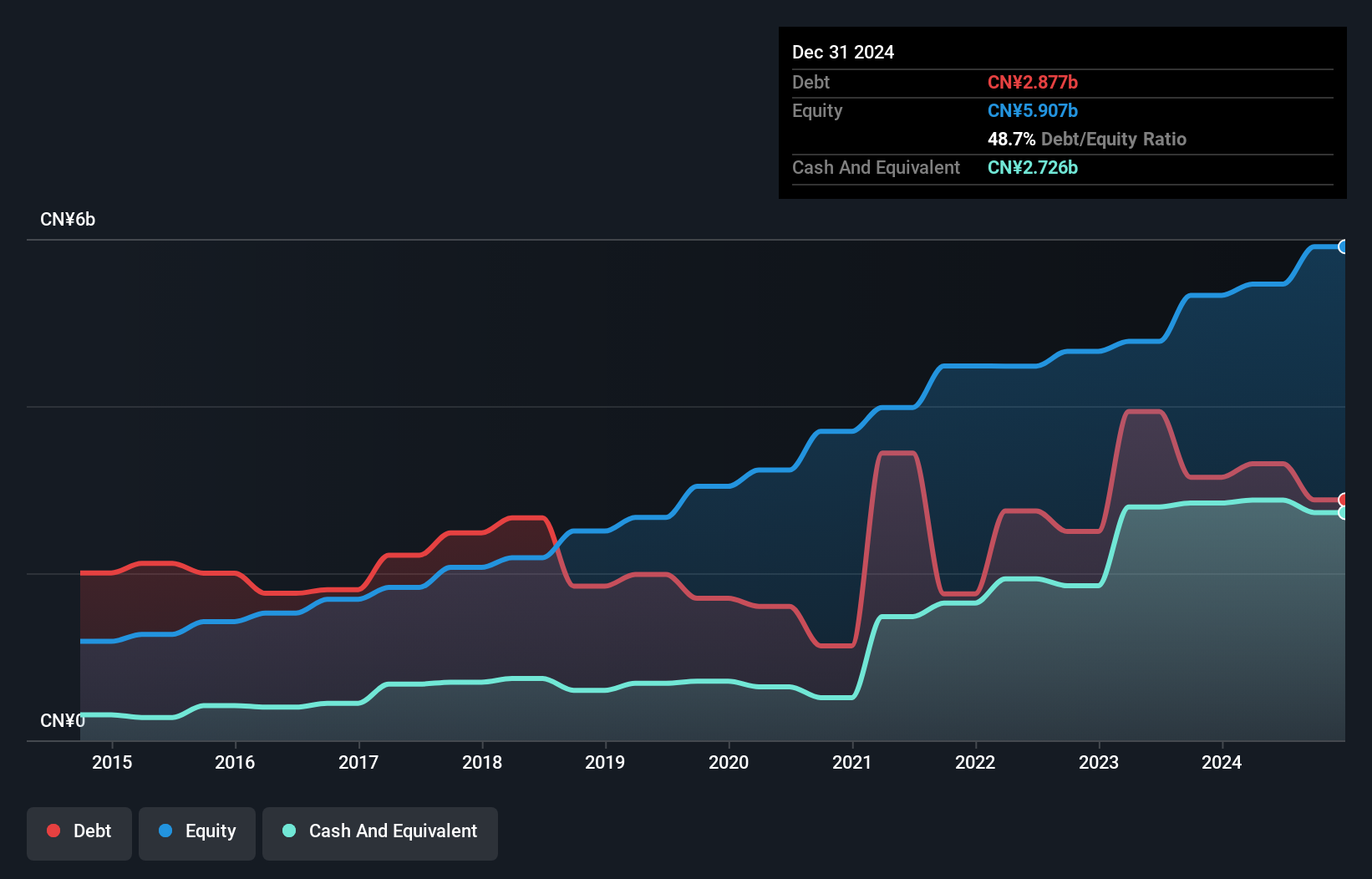The image size is (1372, 879).
Task: Click the Equity row label in tooltip
Action: click(x=817, y=110)
